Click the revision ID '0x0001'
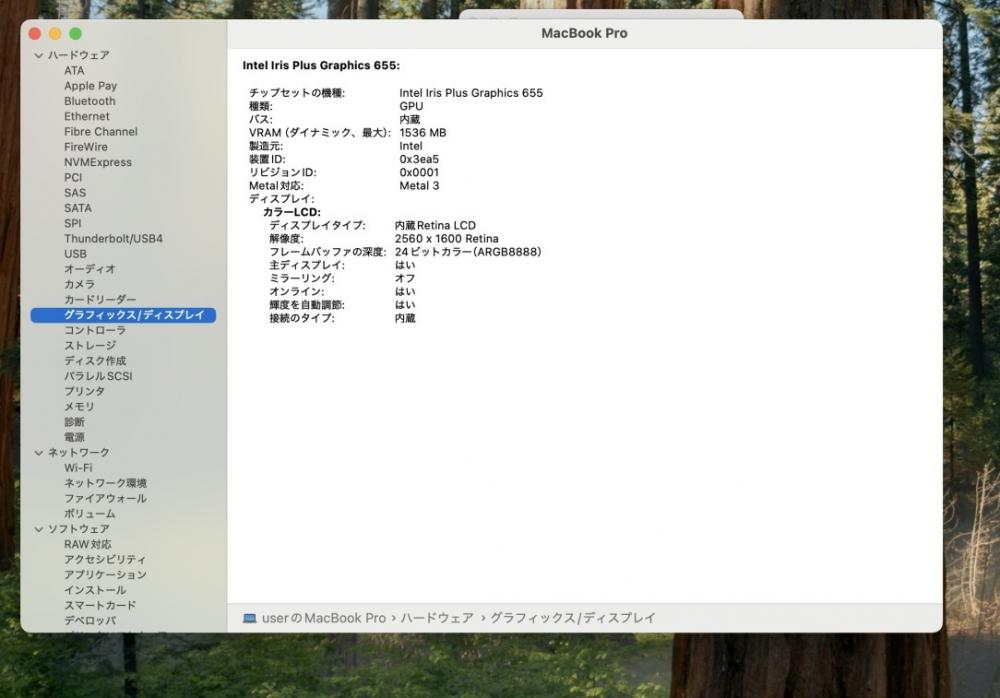The image size is (1000, 698). point(419,173)
